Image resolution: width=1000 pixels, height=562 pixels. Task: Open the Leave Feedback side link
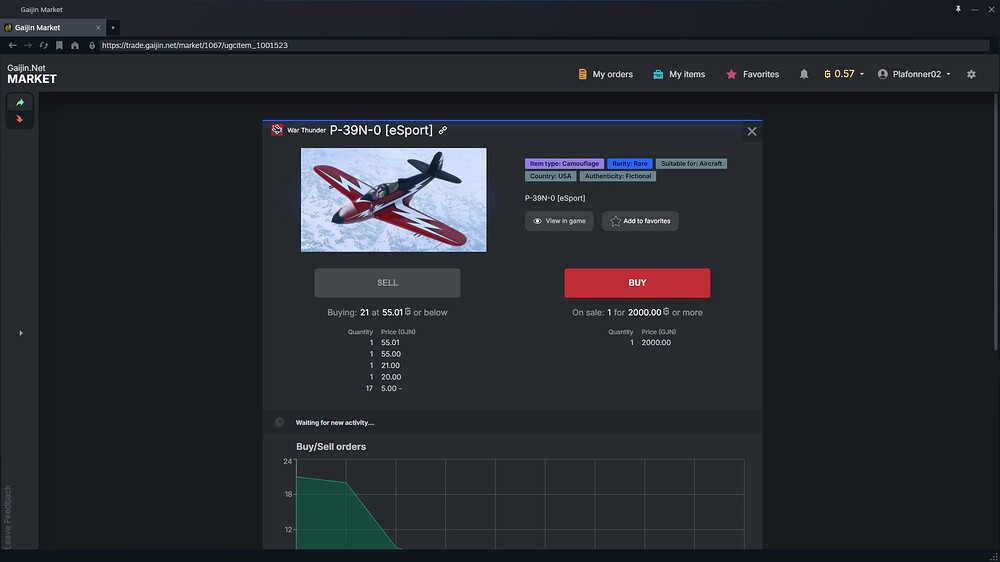click(8, 516)
